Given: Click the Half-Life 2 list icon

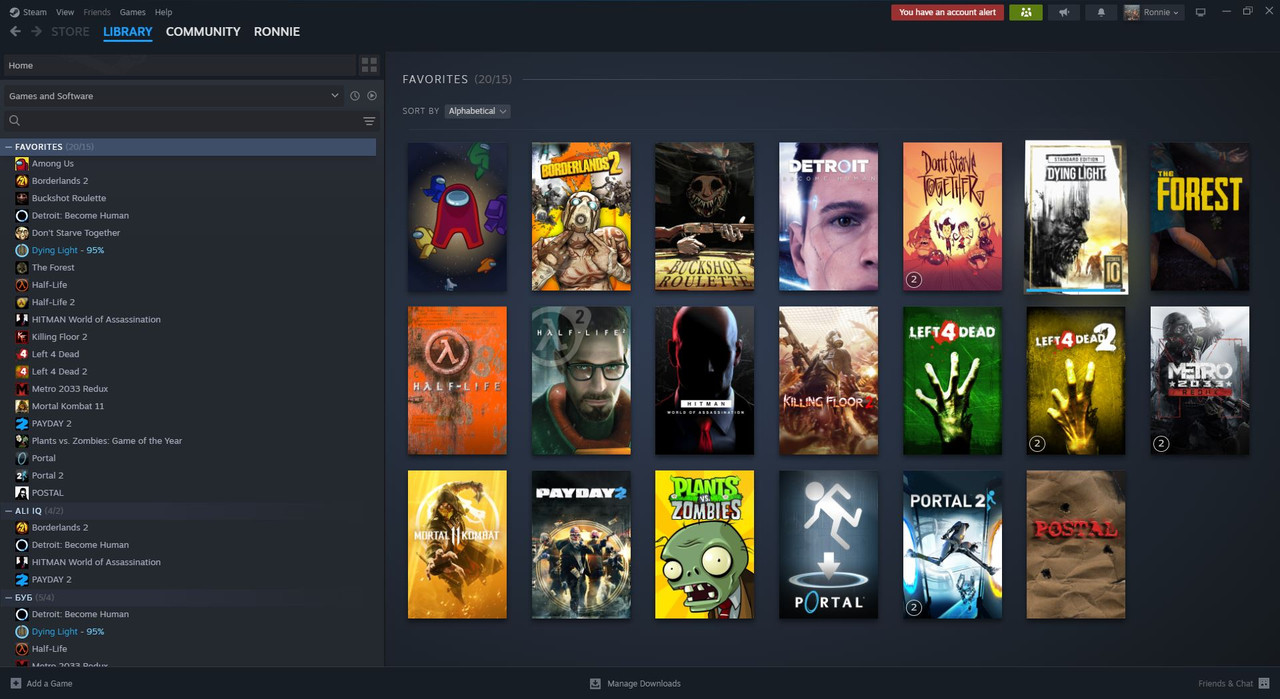Looking at the screenshot, I should (x=22, y=302).
